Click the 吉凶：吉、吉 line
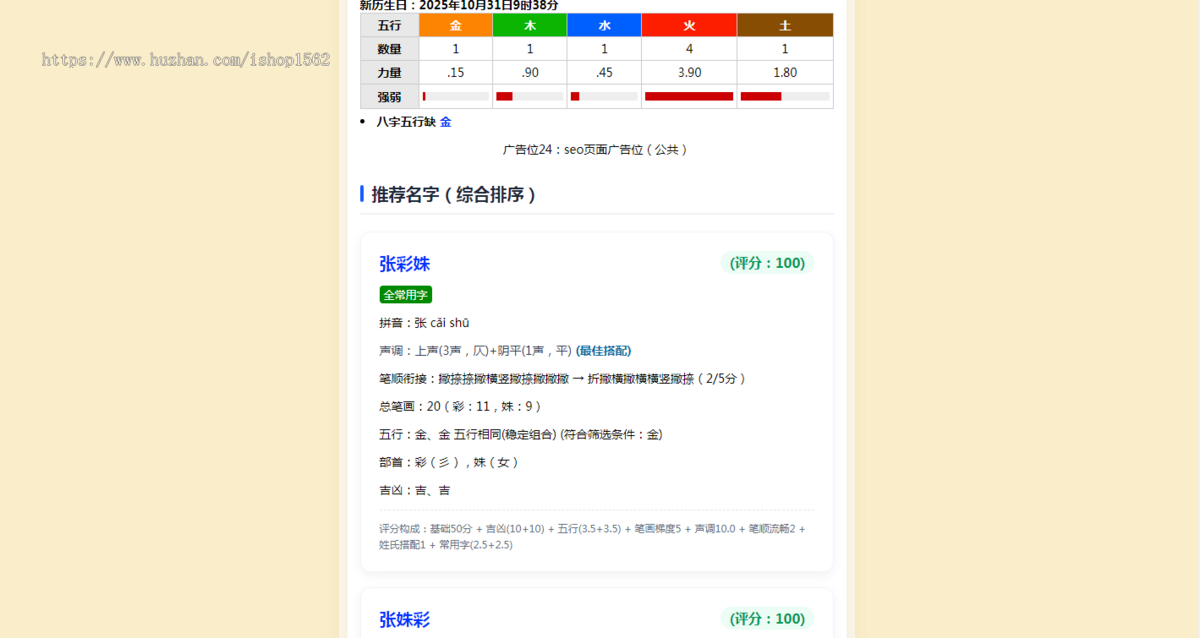The height and width of the screenshot is (638, 1200). pyautogui.click(x=415, y=491)
